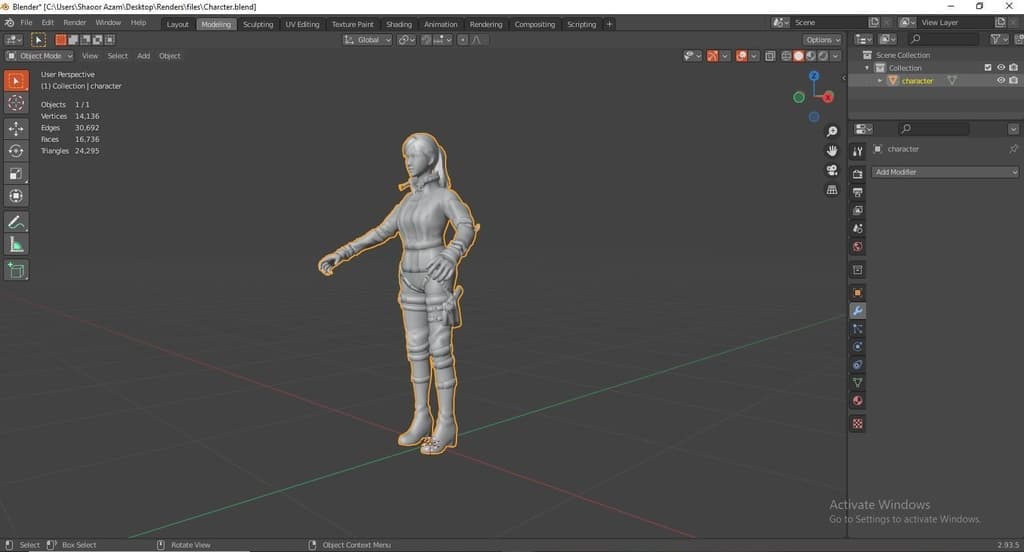
Task: Click the Options button in viewport header
Action: click(x=821, y=40)
